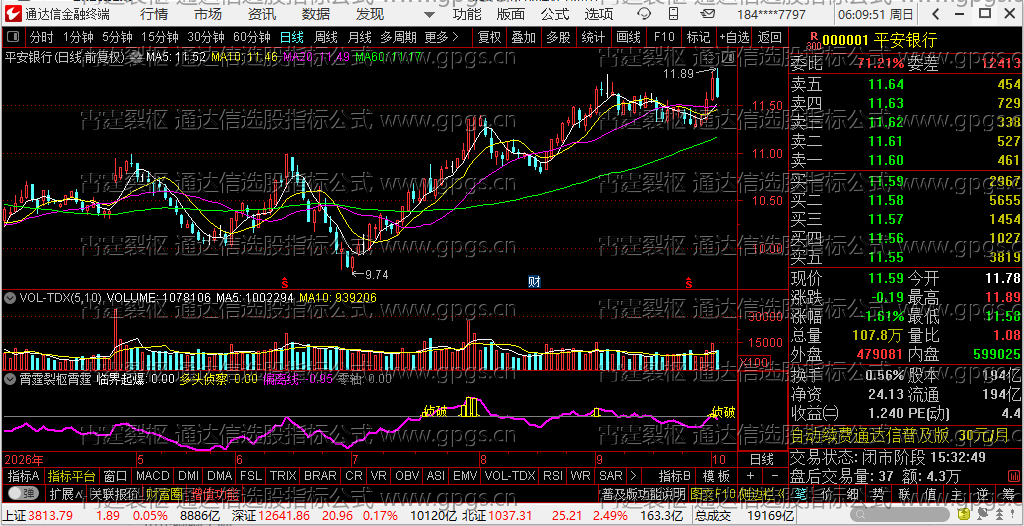
Task: Expand the 更多 periods dropdown
Action: pos(441,37)
